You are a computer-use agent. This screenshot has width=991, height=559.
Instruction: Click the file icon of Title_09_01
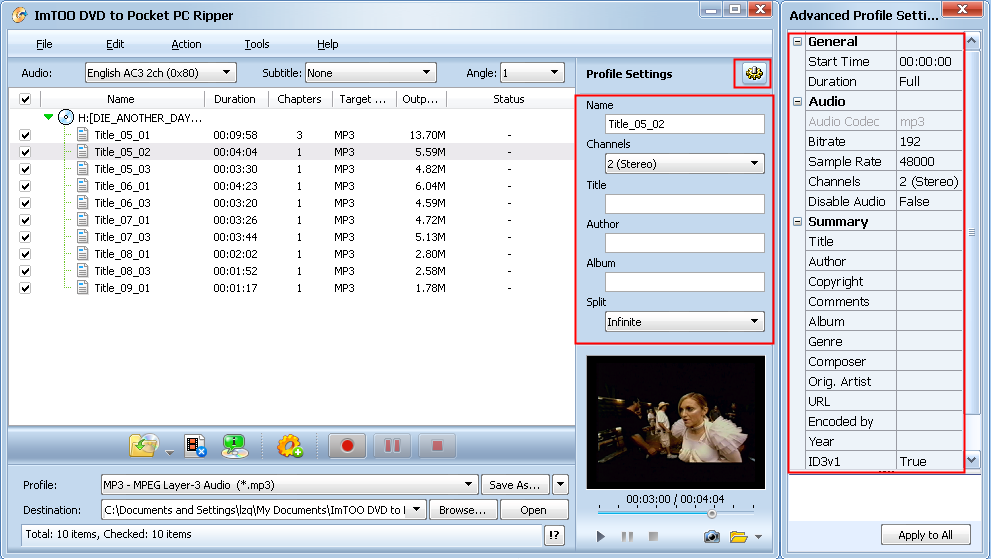(82, 287)
